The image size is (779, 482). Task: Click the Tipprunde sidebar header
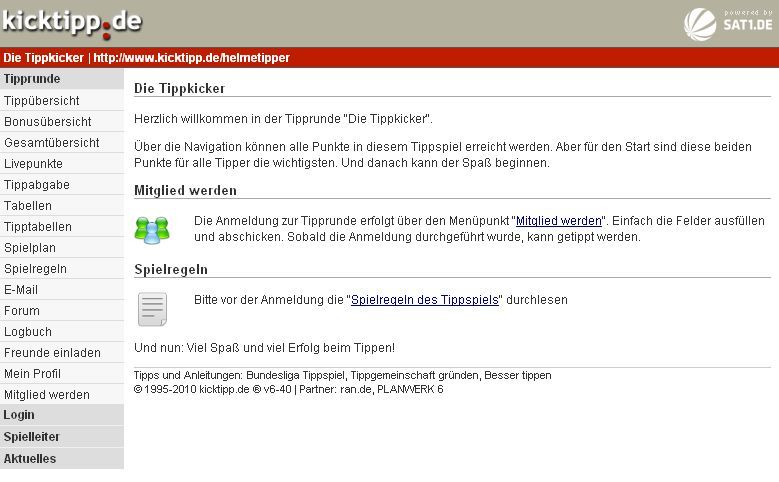pos(32,79)
